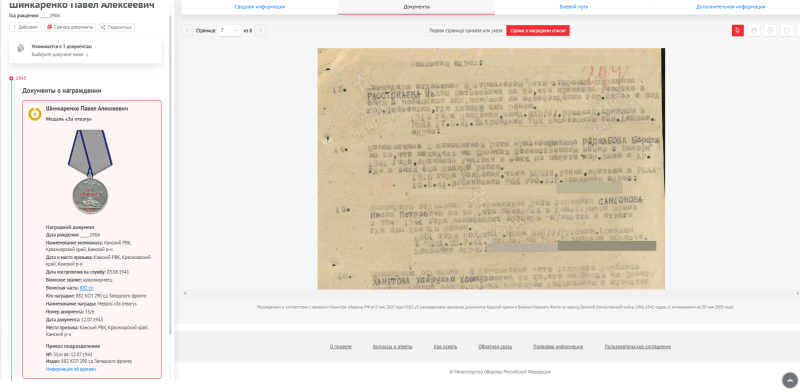
Task: Switch to 'Сводная информация' tab
Action: pos(260,7)
